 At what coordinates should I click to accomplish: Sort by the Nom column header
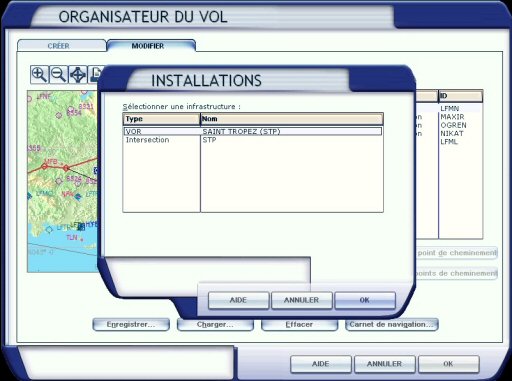pos(292,119)
